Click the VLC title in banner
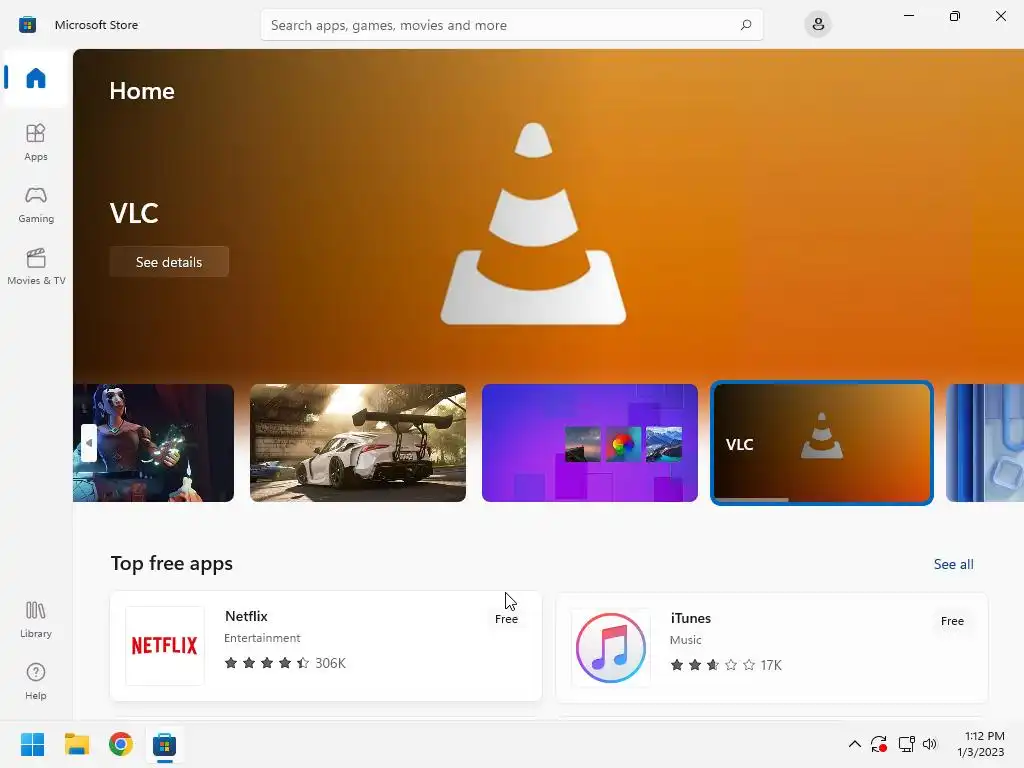 coord(134,214)
